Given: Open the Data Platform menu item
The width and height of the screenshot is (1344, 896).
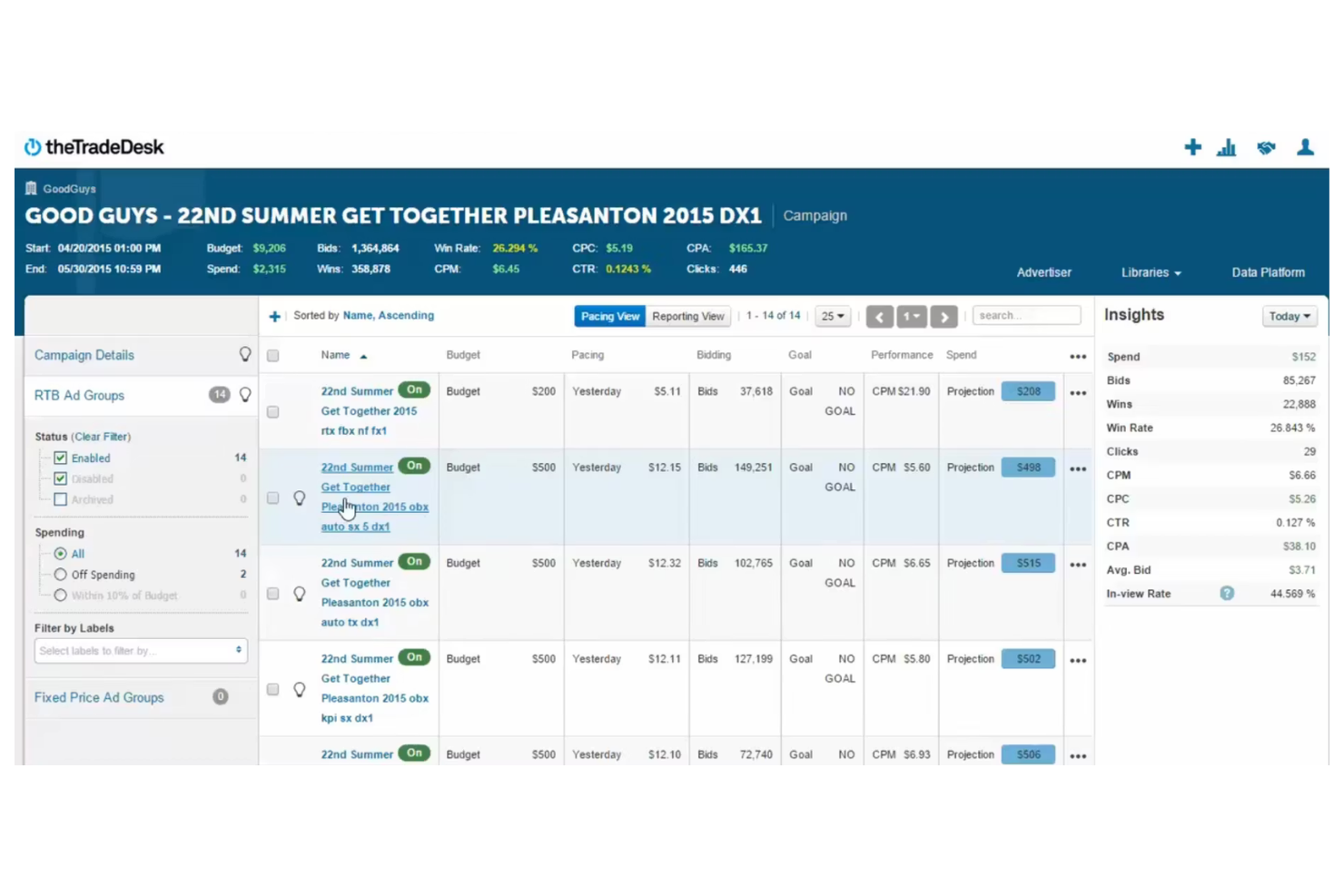Looking at the screenshot, I should tap(1268, 271).
